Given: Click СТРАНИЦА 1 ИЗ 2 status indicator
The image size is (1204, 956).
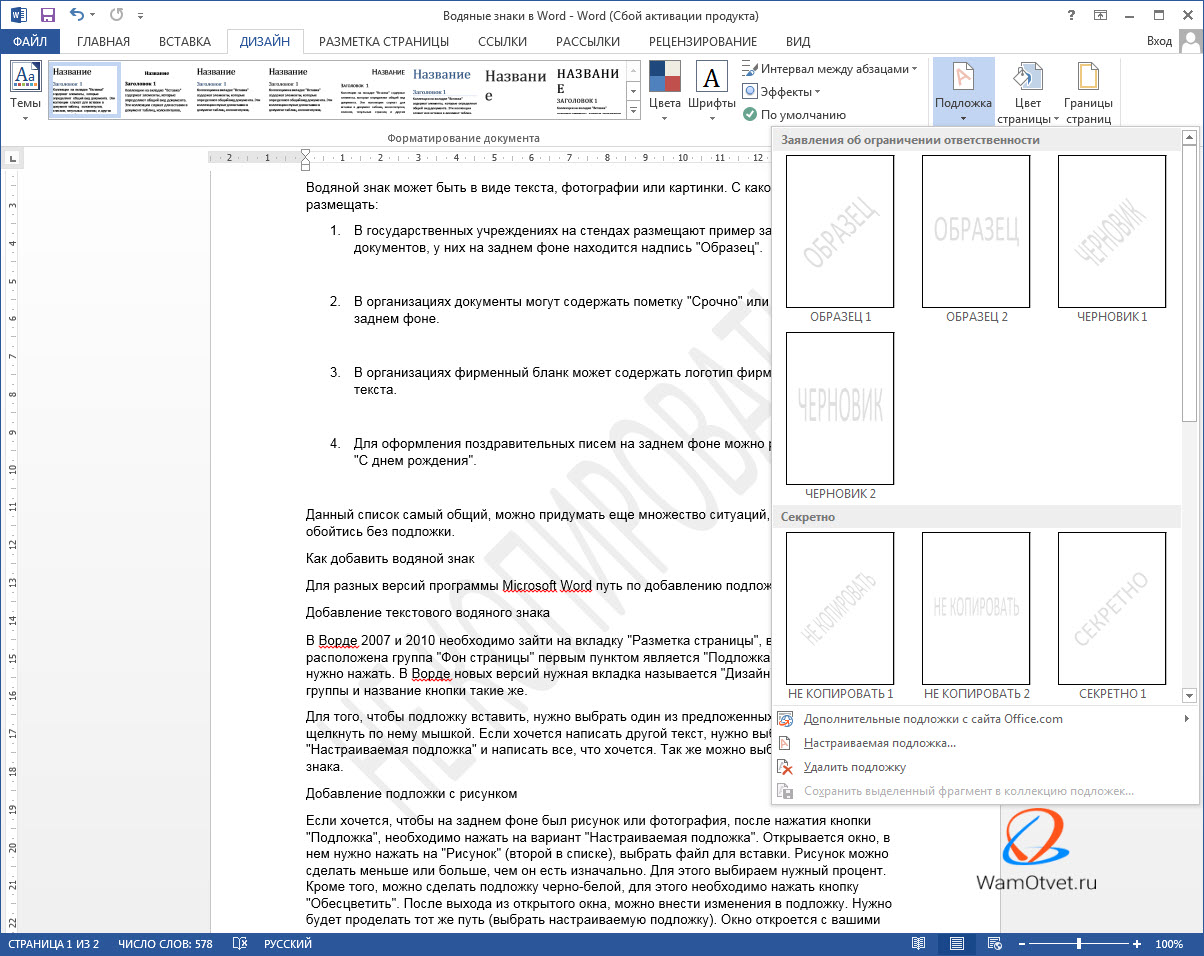Looking at the screenshot, I should click(52, 944).
